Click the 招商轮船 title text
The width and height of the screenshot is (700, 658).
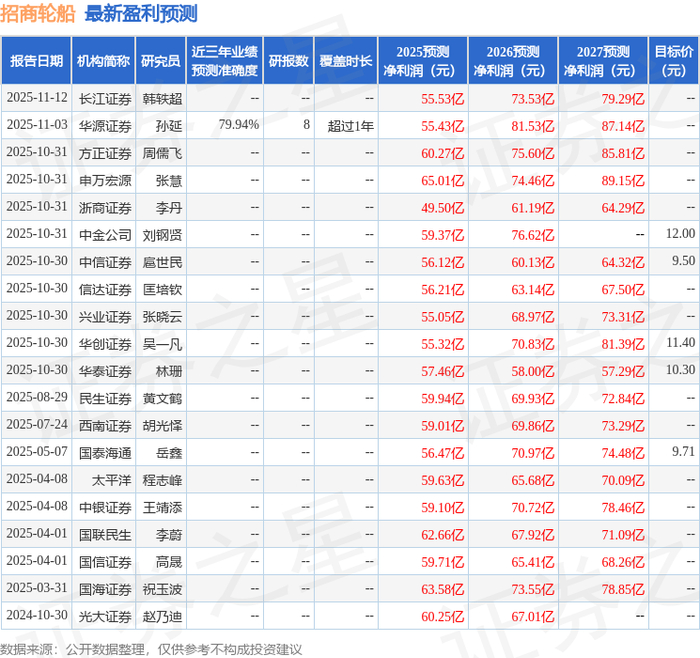(38, 14)
